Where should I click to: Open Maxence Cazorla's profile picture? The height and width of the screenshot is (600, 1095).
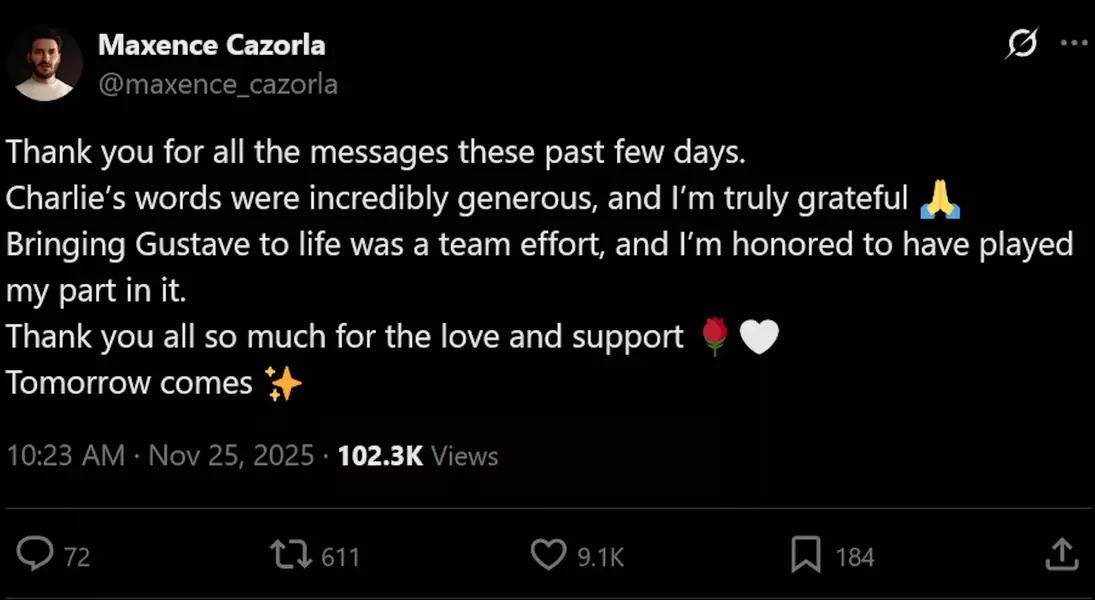click(45, 63)
